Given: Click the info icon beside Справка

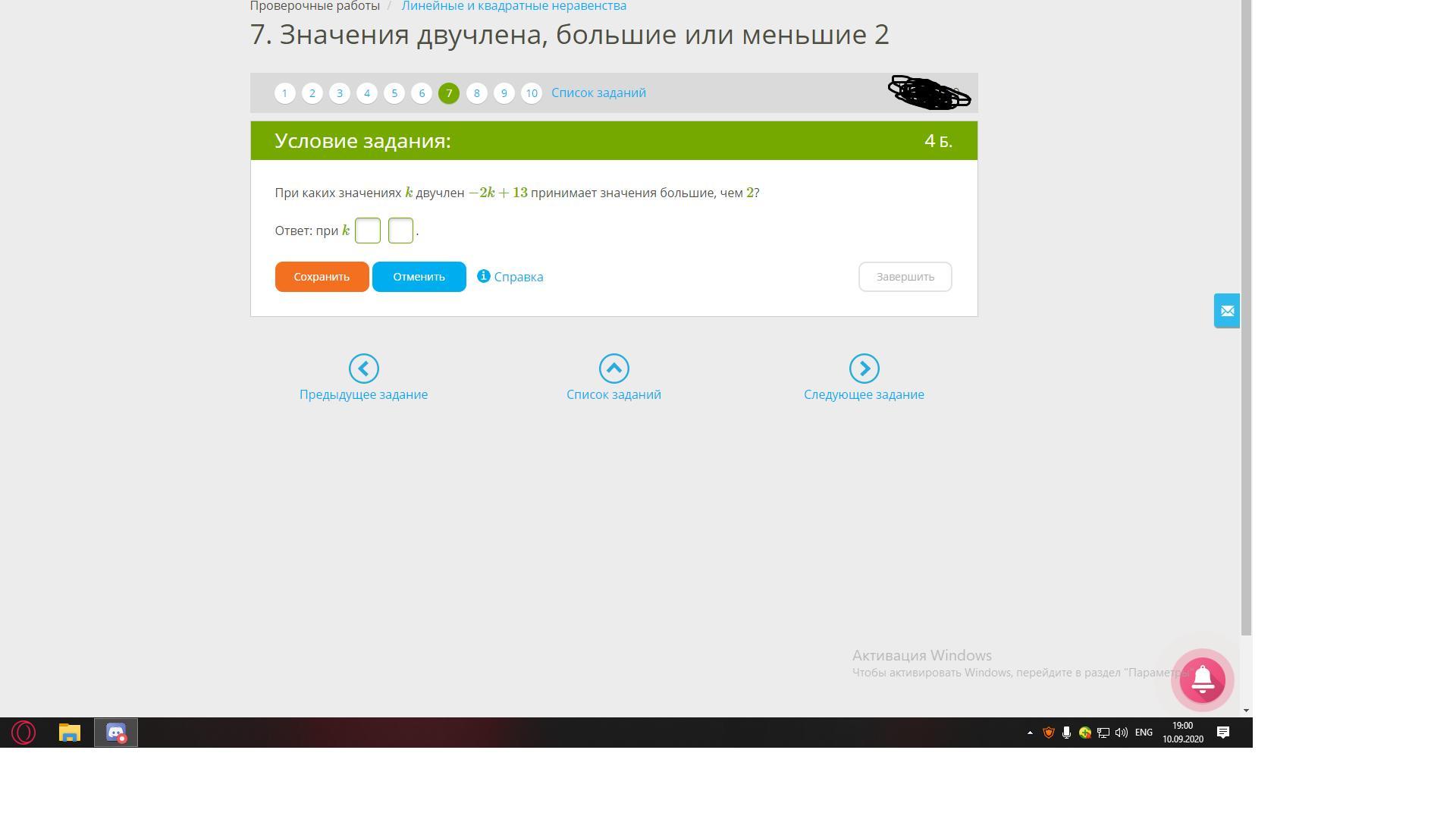Looking at the screenshot, I should coord(483,276).
